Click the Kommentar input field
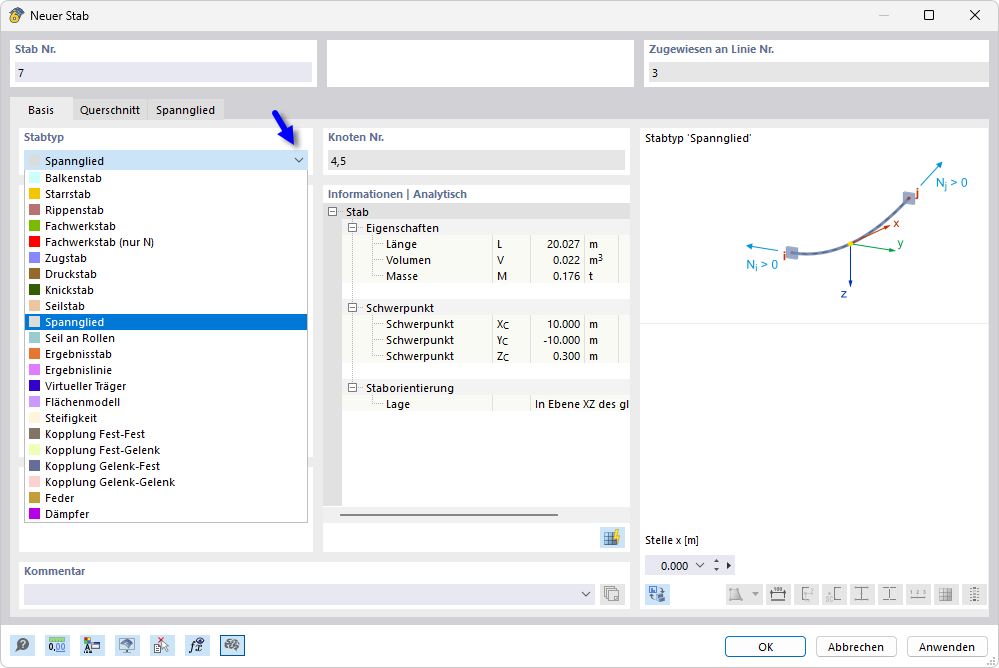The image size is (999, 668). point(309,594)
